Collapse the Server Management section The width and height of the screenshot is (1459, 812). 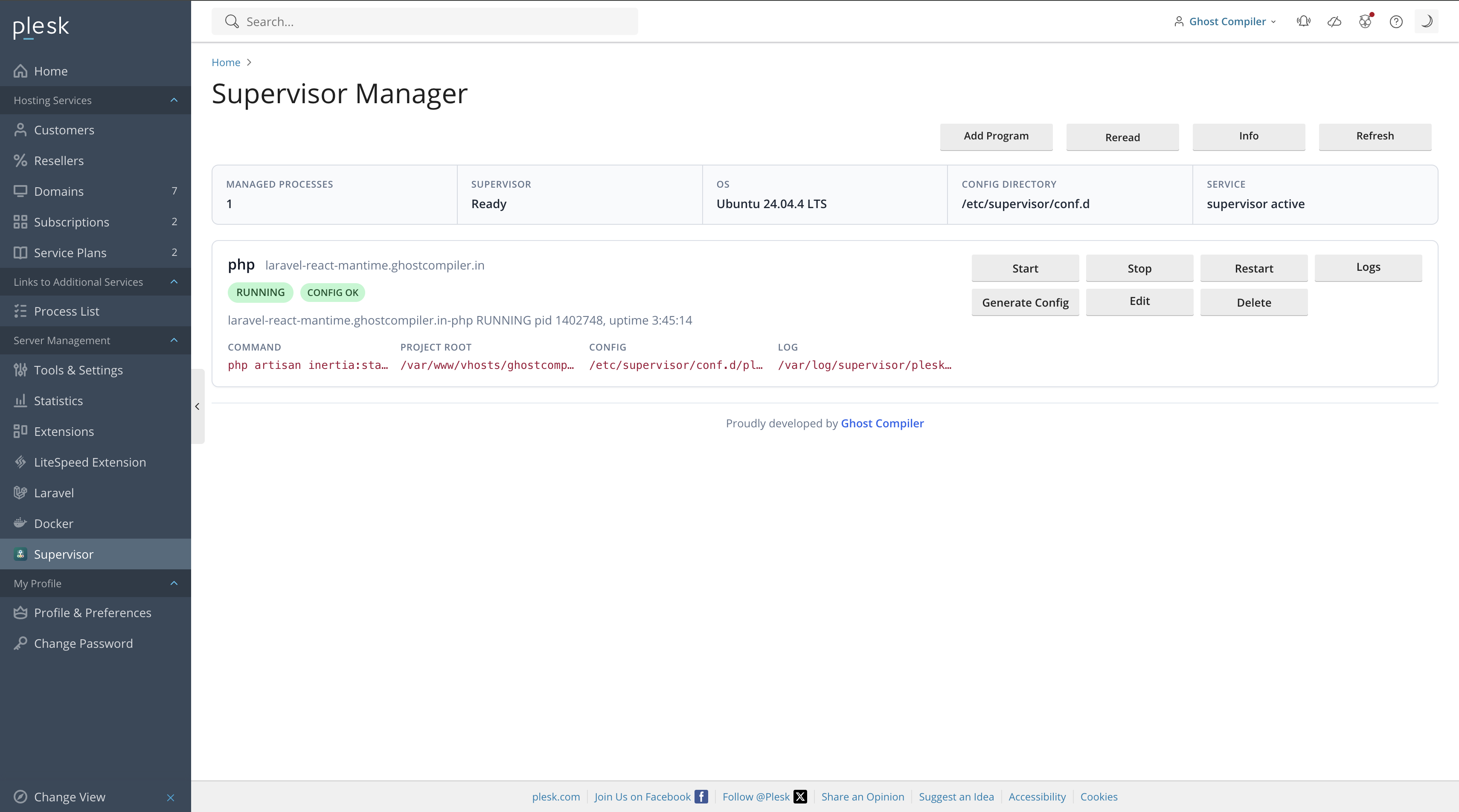174,340
